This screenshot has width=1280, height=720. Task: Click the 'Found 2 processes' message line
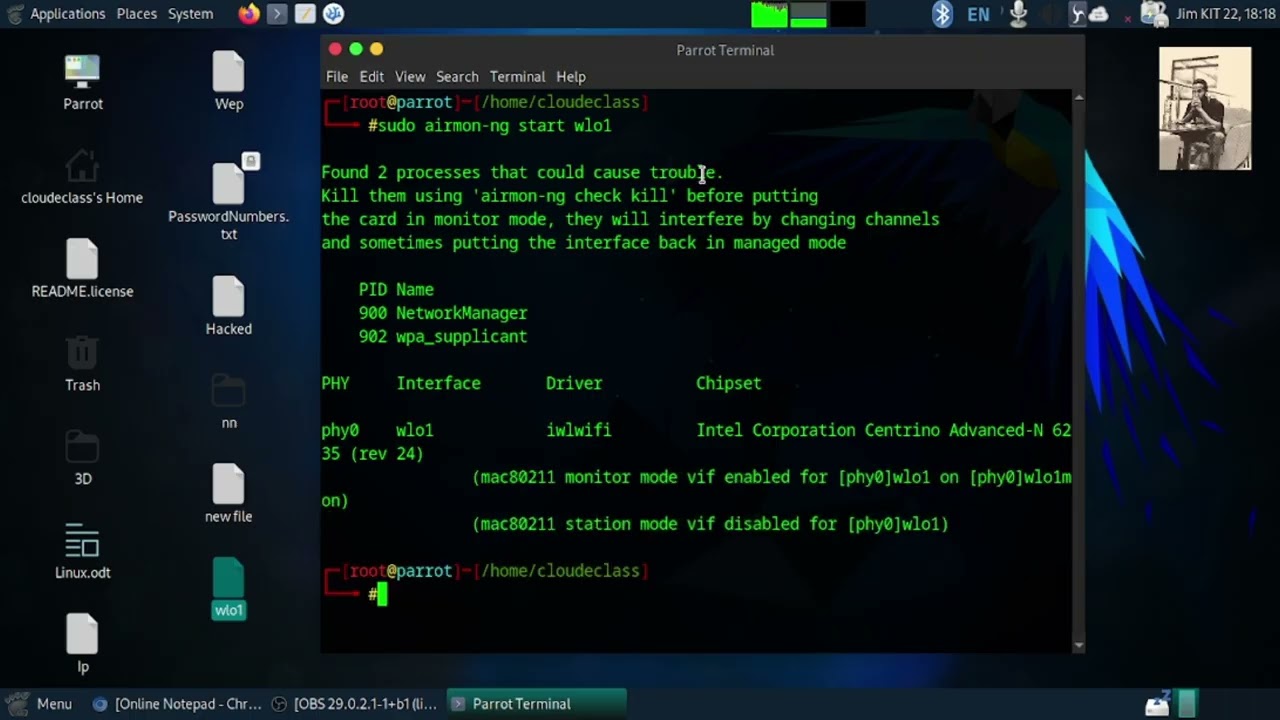[522, 173]
